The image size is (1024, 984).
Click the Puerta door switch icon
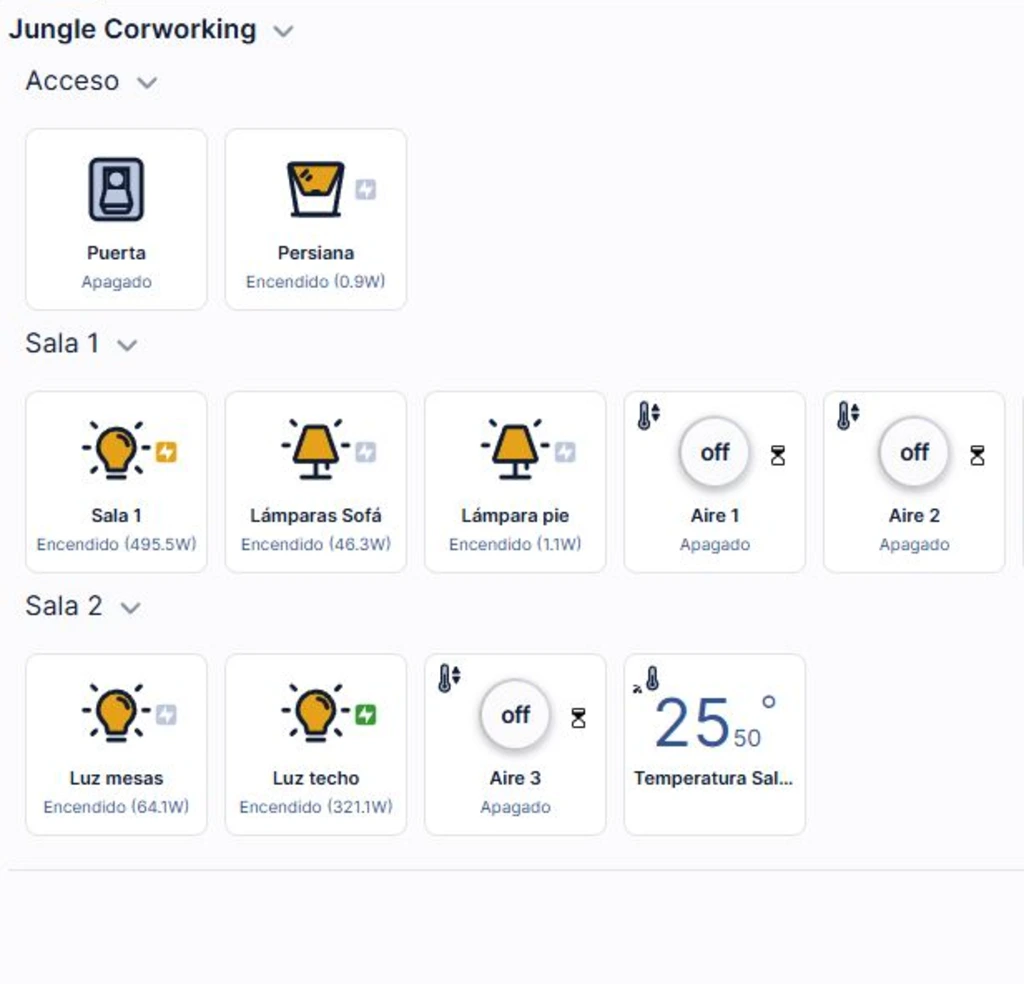(x=116, y=189)
